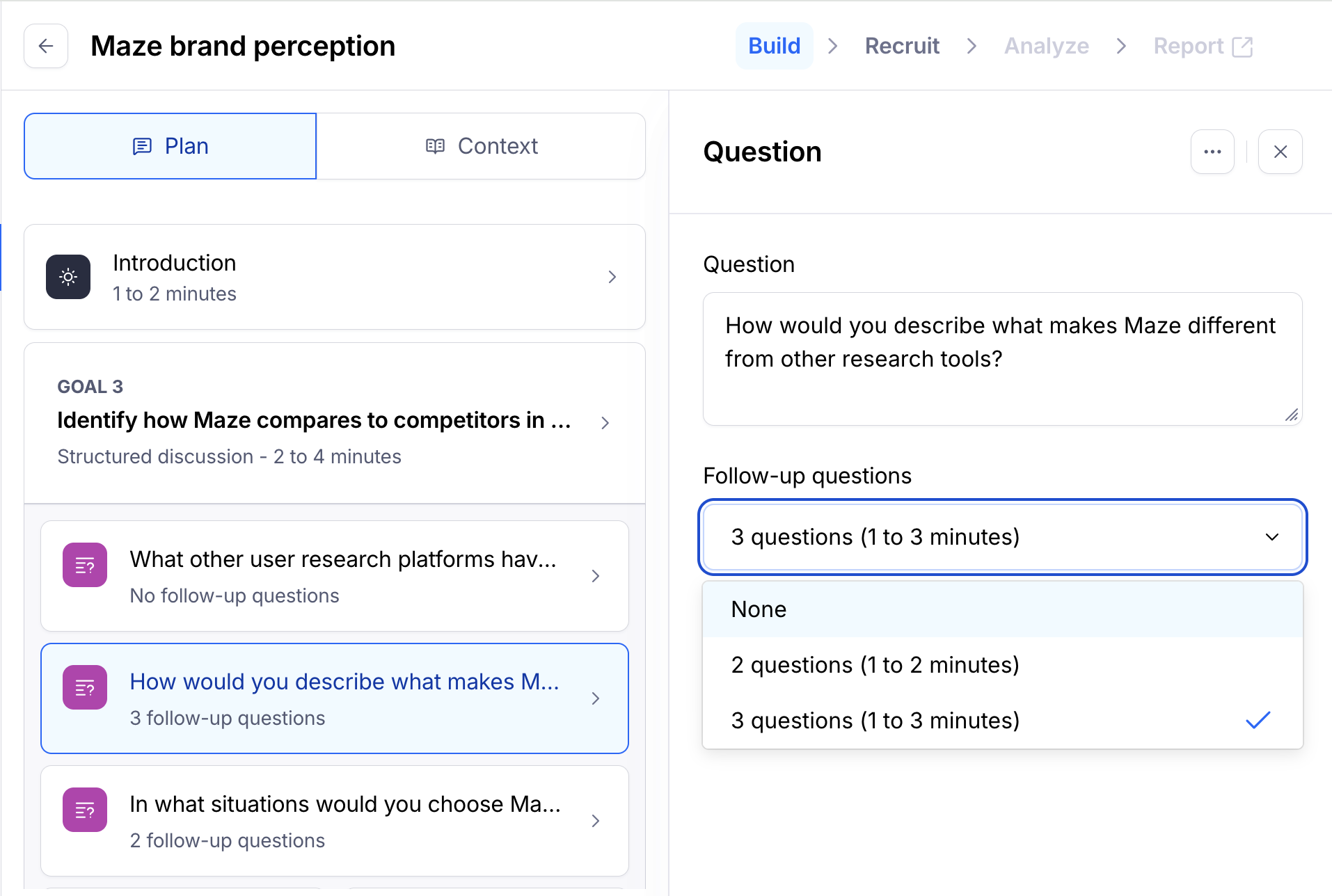Click into the Question text field

point(1002,358)
